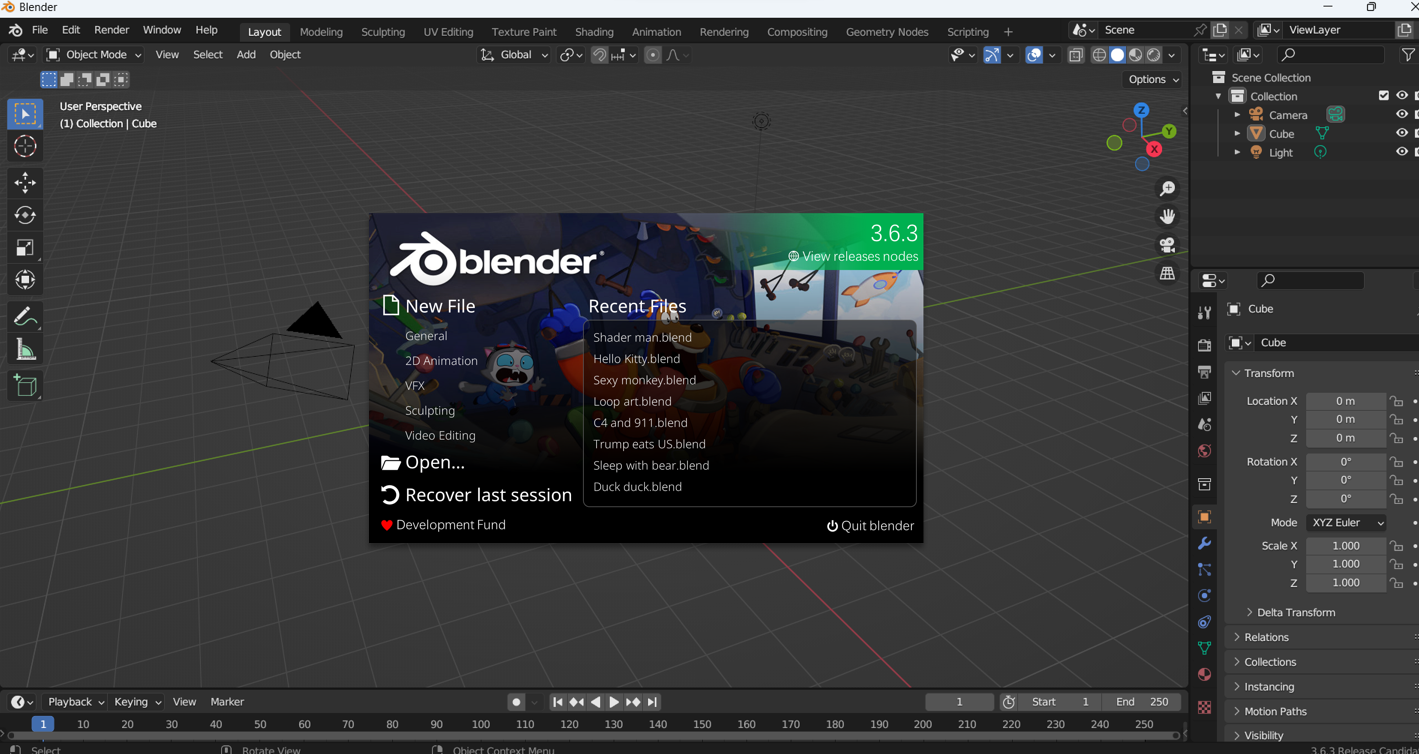Viewport: 1419px width, 754px height.
Task: Play the timeline animation forward
Action: tap(614, 702)
